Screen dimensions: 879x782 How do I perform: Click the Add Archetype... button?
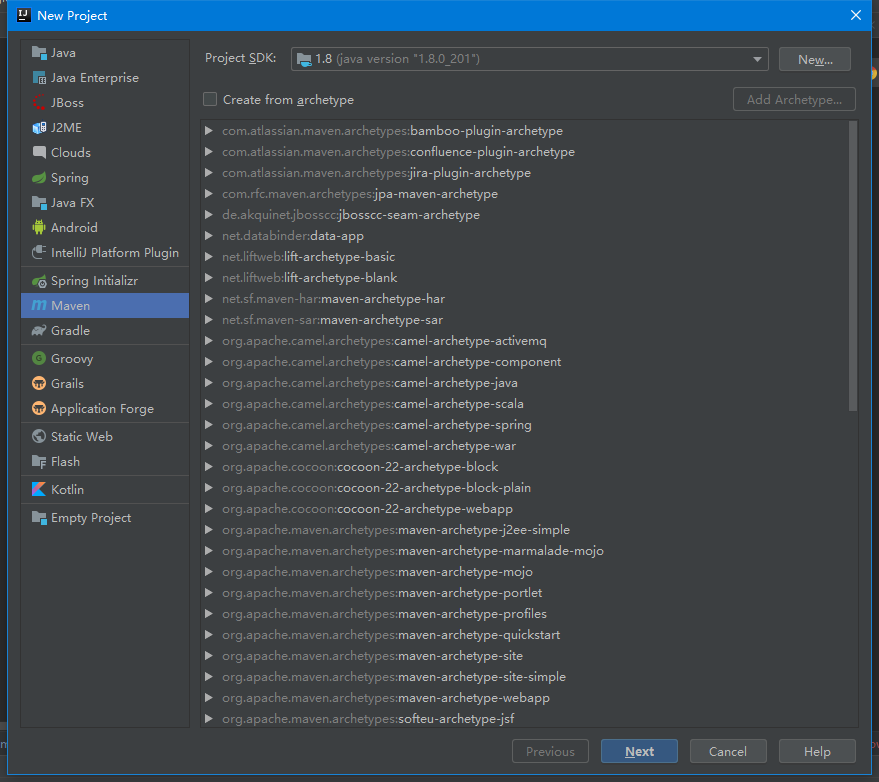point(794,99)
